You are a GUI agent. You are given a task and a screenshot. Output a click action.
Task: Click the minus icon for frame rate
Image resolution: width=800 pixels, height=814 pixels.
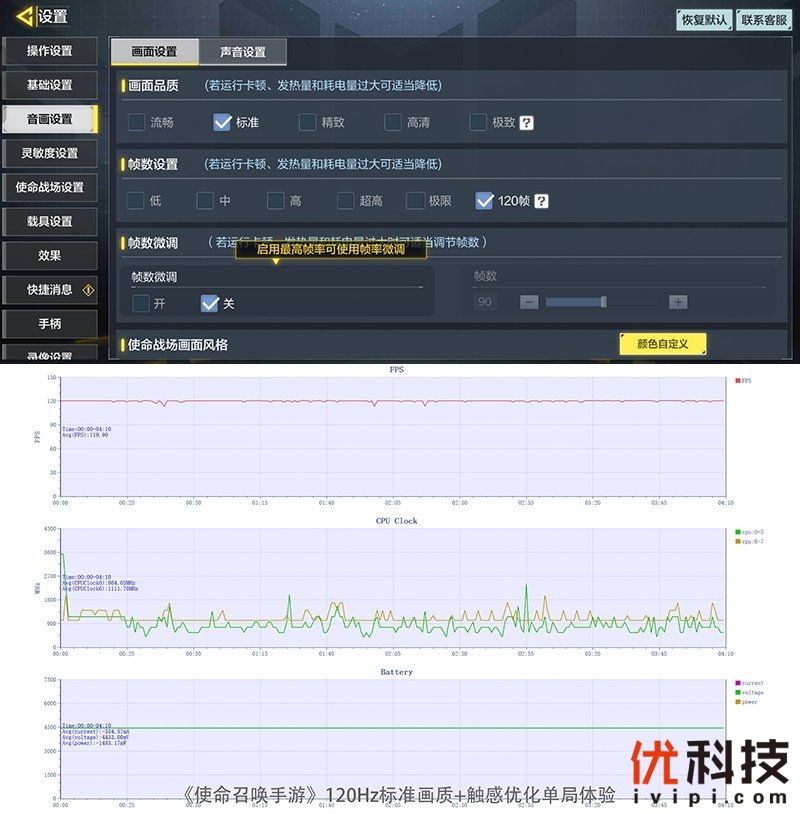coord(529,302)
